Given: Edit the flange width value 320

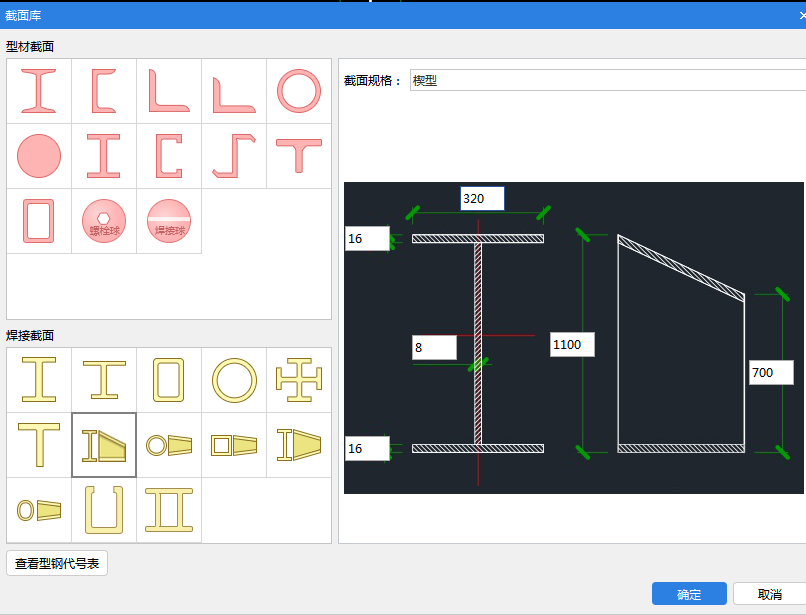Looking at the screenshot, I should coord(482,198).
